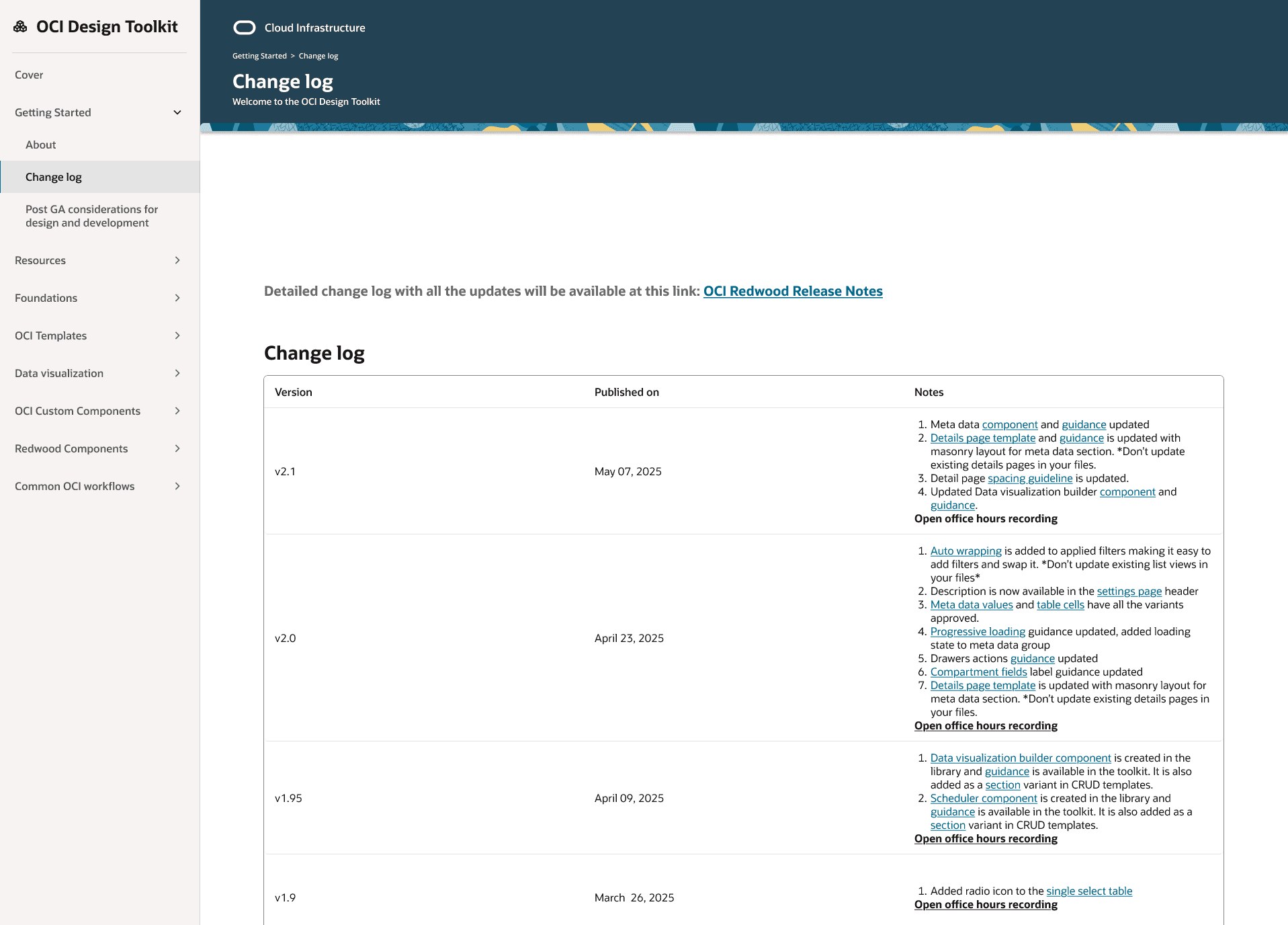The width and height of the screenshot is (1288, 925).
Task: Open Data visualization builder component link in v1.95
Action: click(1021, 758)
